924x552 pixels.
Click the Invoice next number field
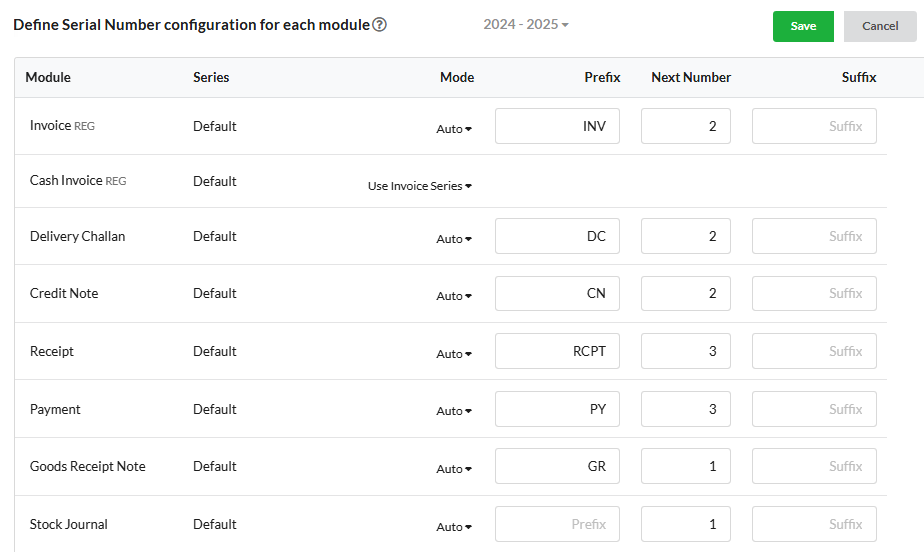[x=686, y=126]
